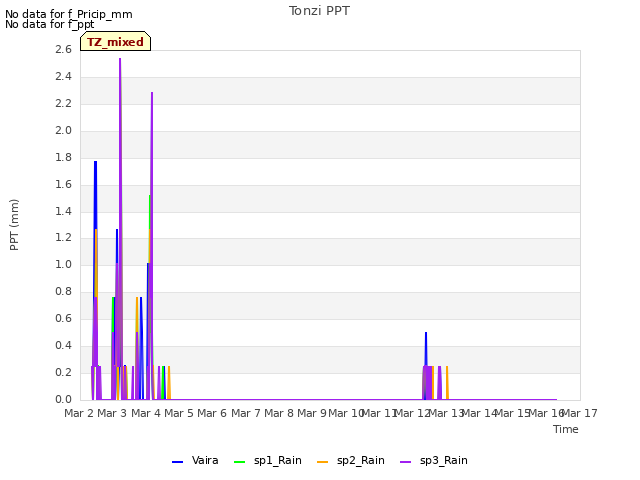
Task: Select the orange sp2_Rain legend swatch
Action: pos(322,462)
